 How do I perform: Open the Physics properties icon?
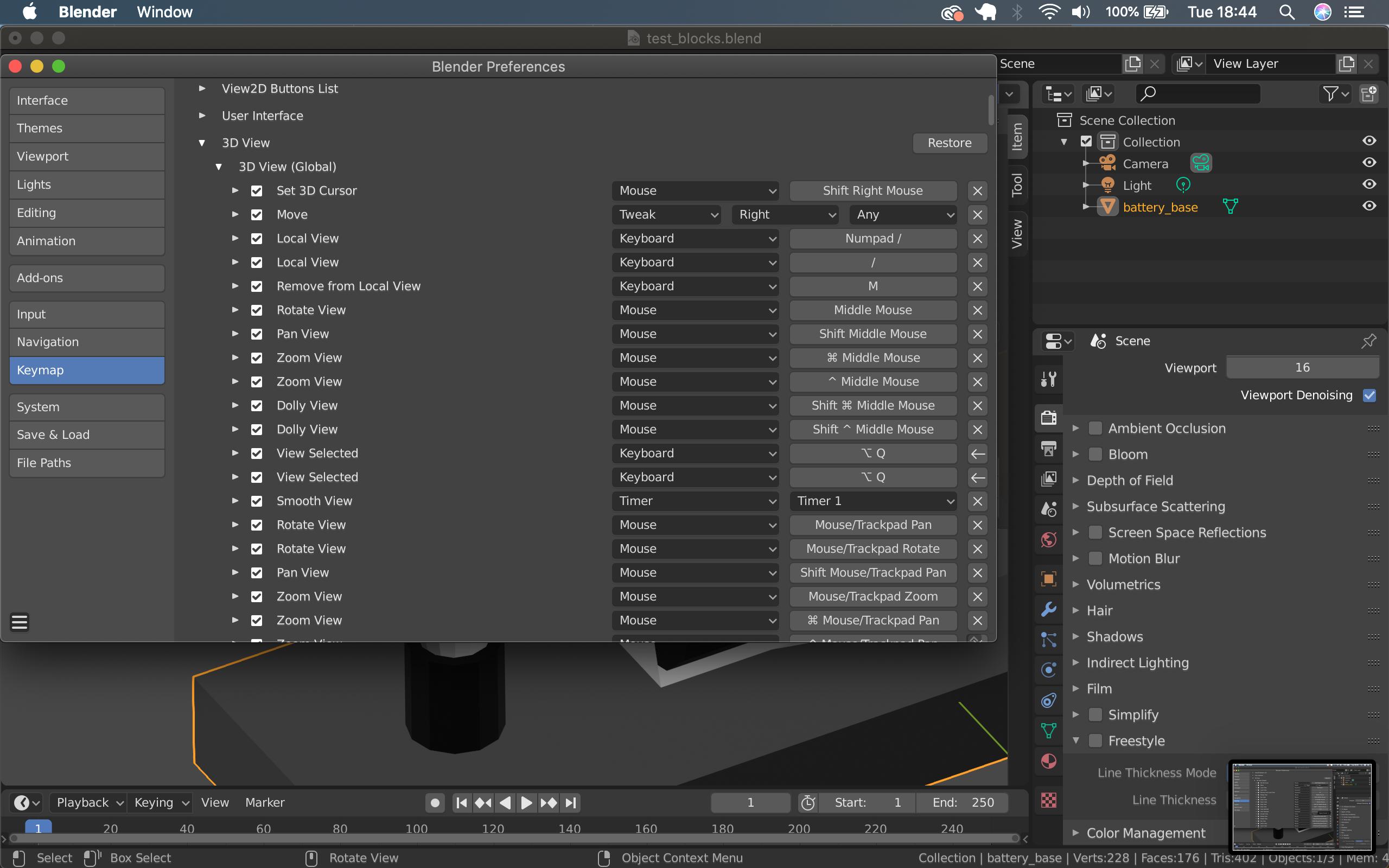point(1049,670)
